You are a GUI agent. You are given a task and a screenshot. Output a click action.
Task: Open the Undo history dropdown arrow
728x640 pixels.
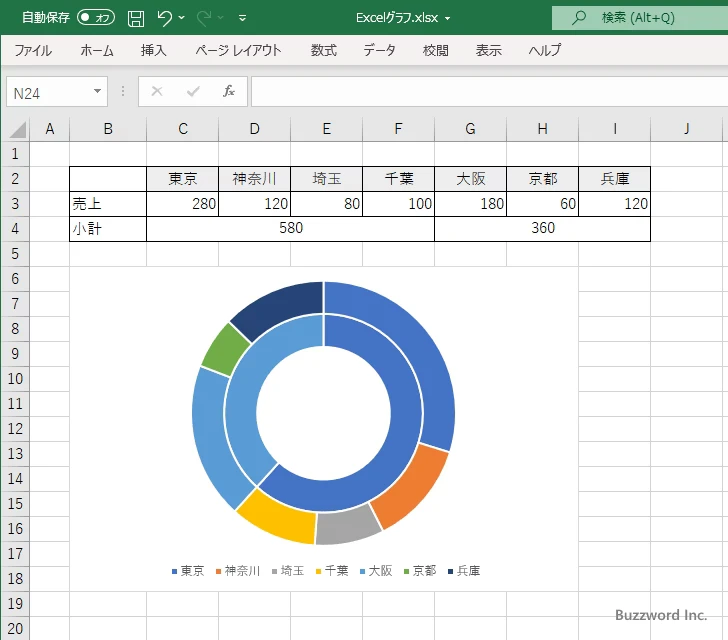click(182, 18)
